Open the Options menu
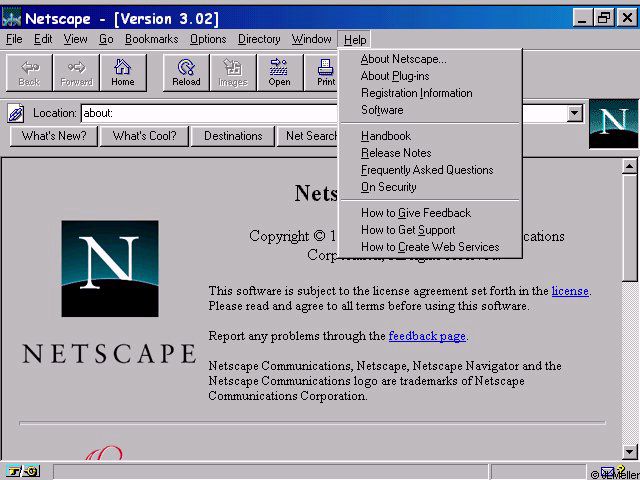Image resolution: width=640 pixels, height=480 pixels. point(208,39)
